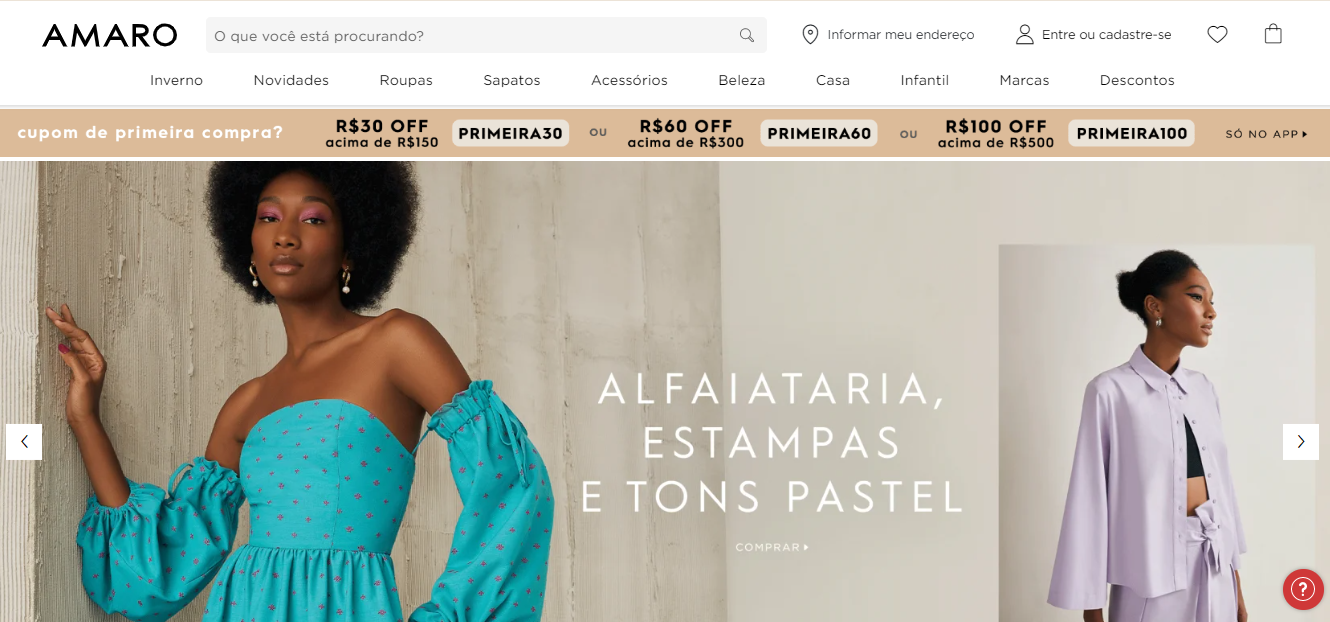
Task: Open the Roupas category menu
Action: (406, 80)
